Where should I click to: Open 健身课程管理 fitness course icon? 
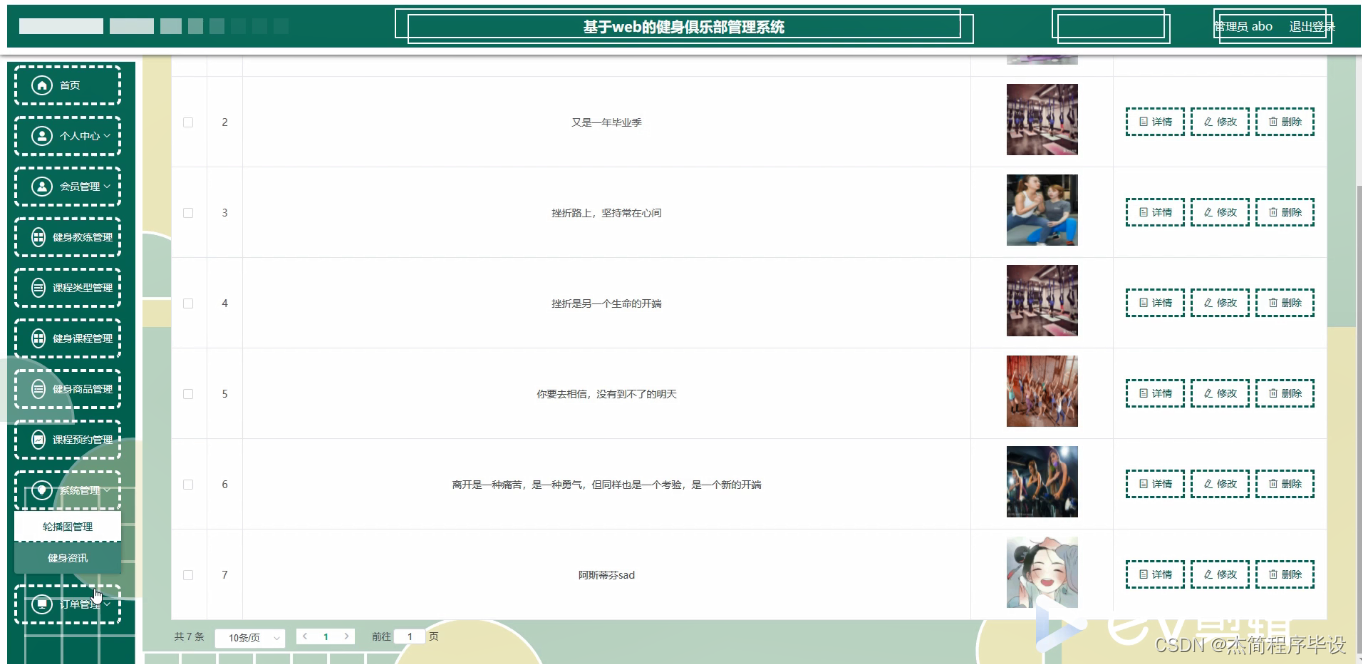(40, 338)
